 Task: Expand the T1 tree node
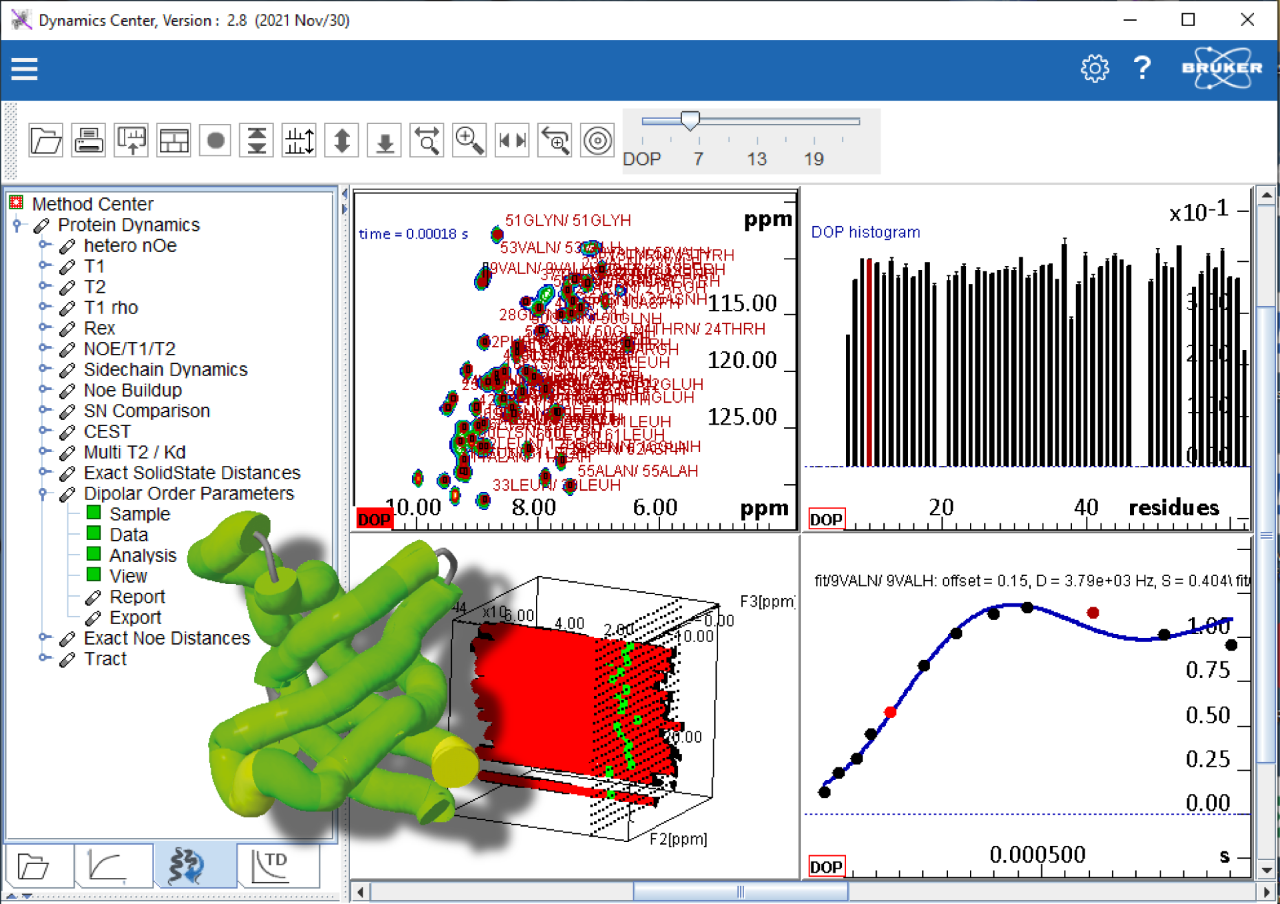[x=44, y=266]
